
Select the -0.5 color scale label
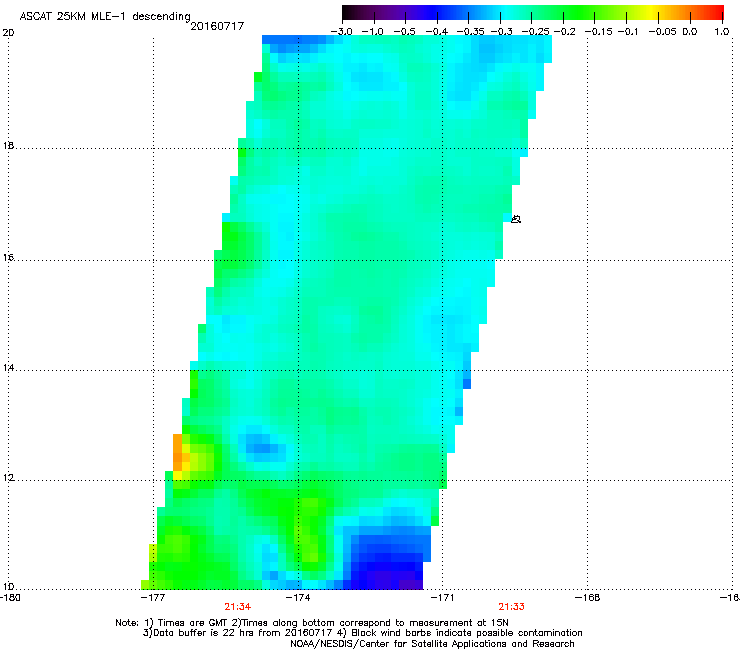pos(404,32)
